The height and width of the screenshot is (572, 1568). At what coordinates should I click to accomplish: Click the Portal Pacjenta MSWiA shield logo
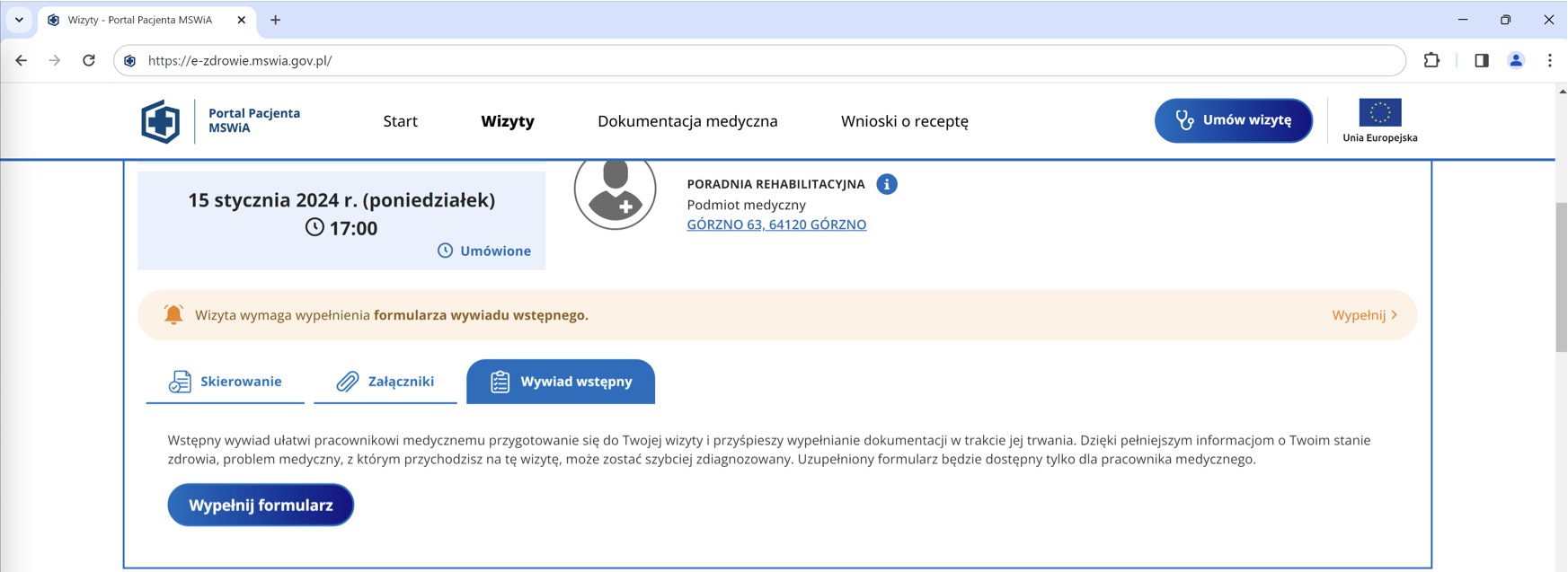tap(161, 121)
